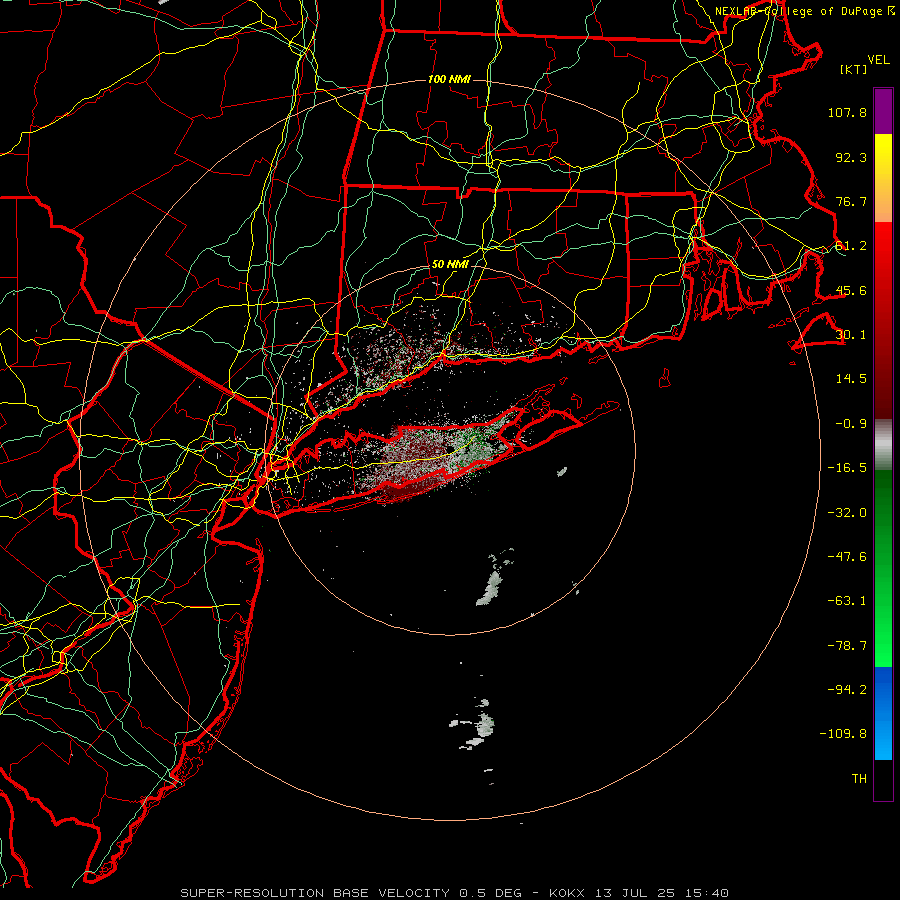Click the -109.8 velocity legend value
The image size is (900, 900).
tap(843, 734)
